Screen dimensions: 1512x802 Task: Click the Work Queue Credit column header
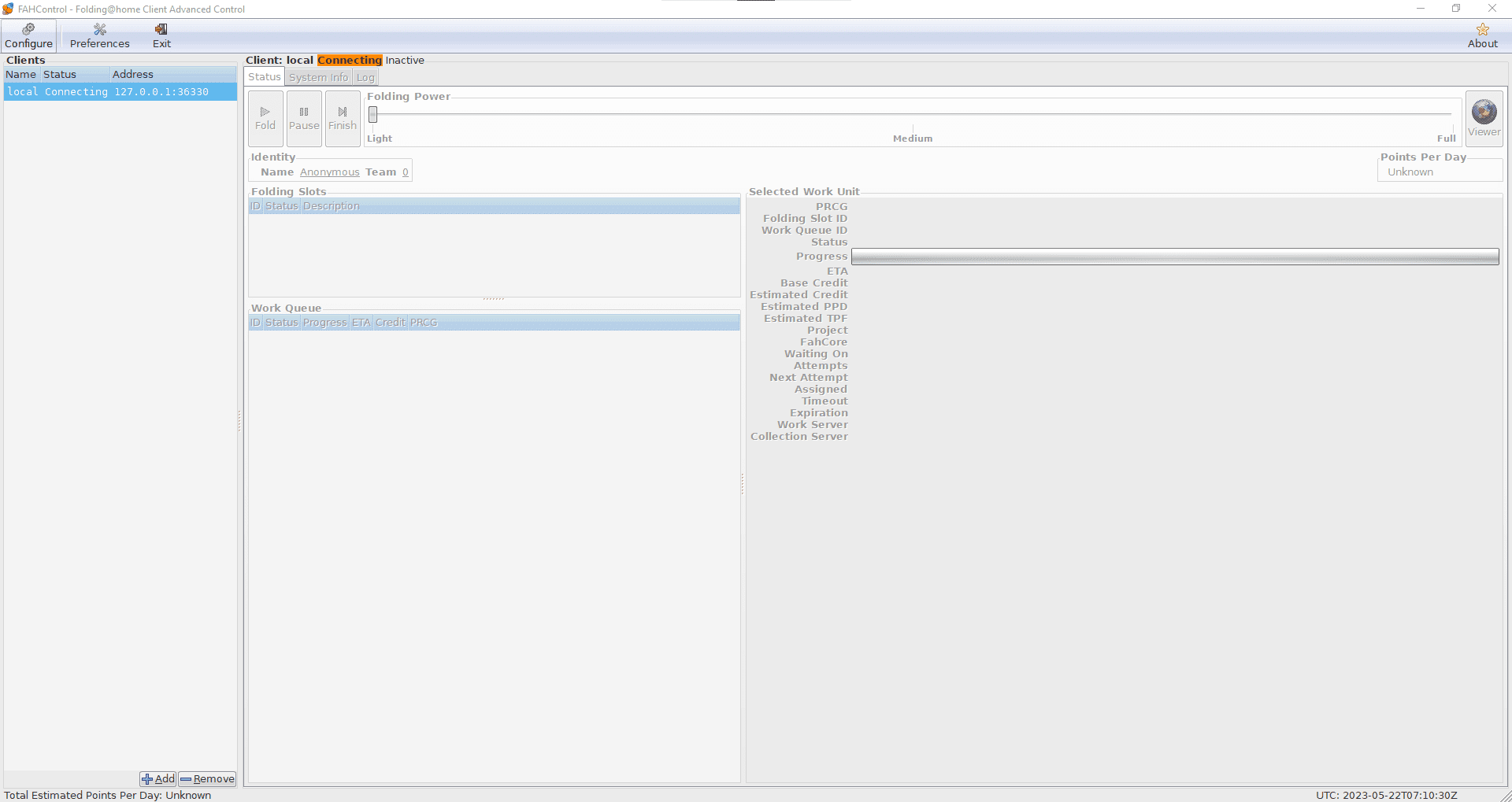[x=391, y=323]
